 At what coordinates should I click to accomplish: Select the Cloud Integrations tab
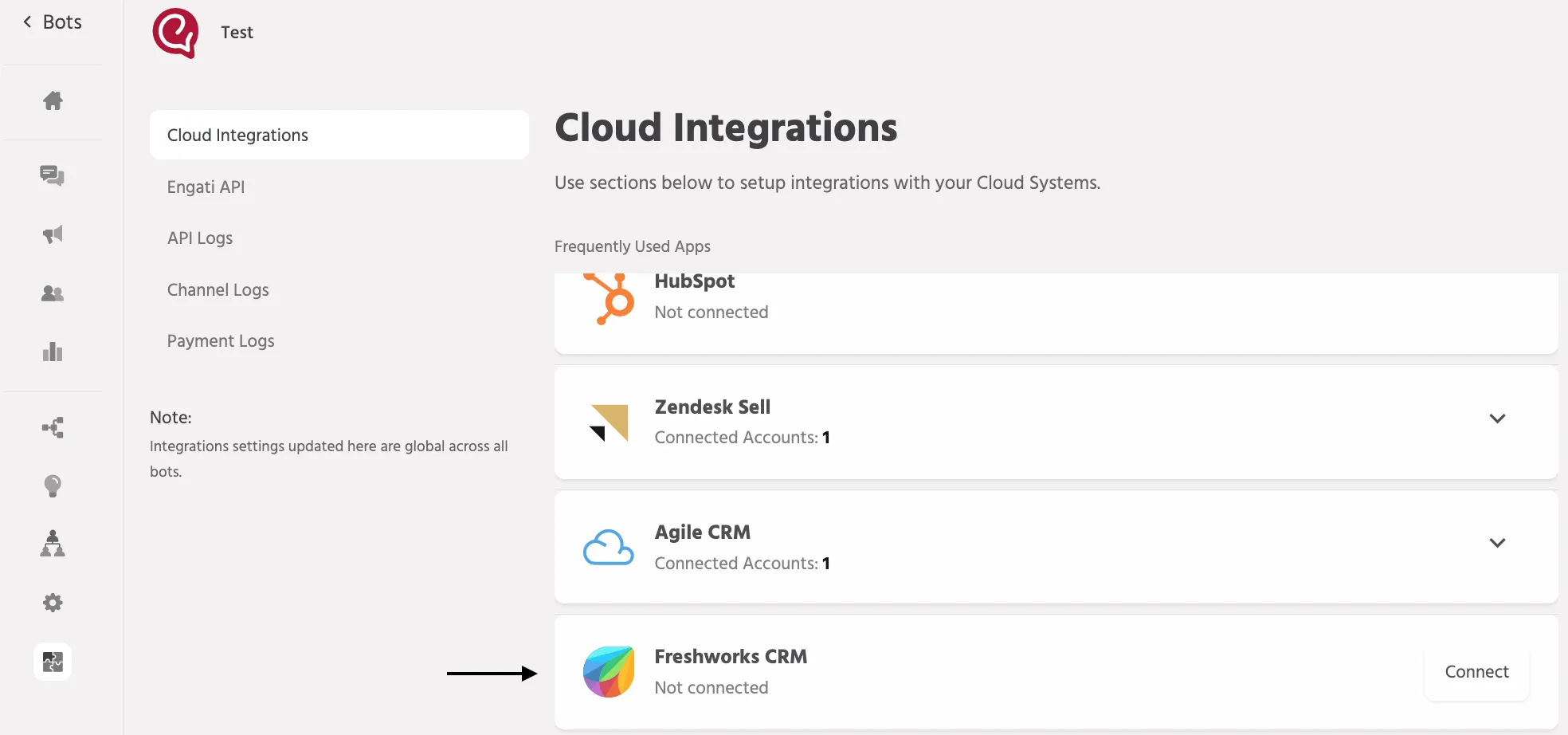coord(339,135)
